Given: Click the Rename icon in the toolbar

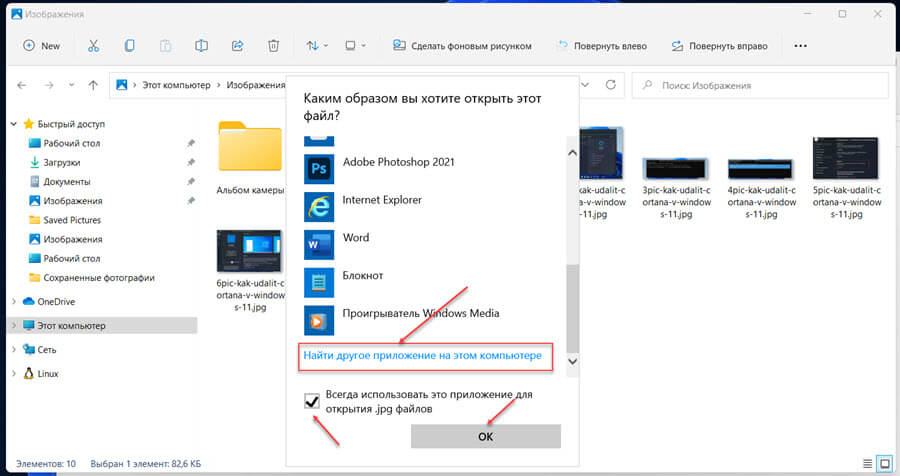Looking at the screenshot, I should [201, 46].
